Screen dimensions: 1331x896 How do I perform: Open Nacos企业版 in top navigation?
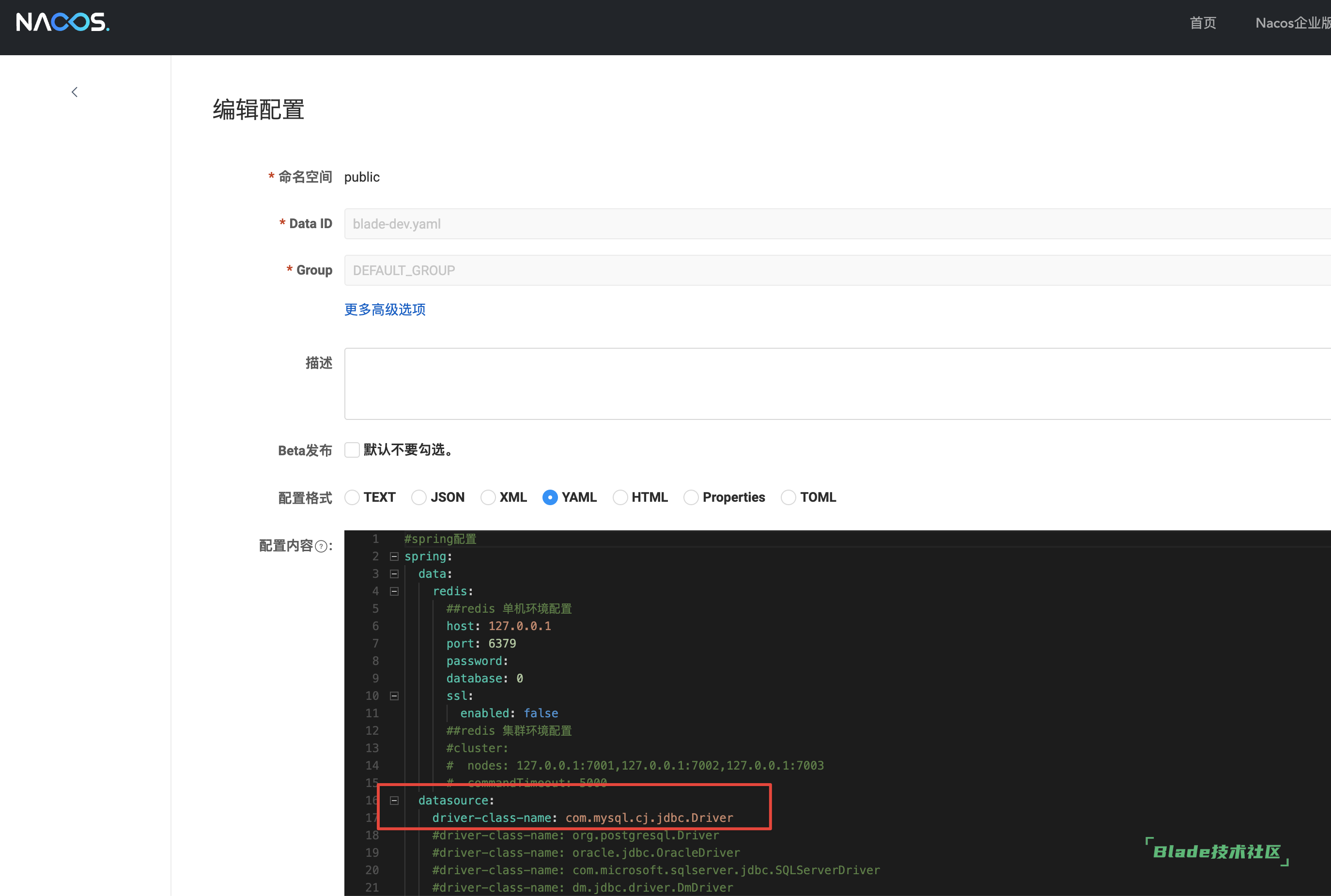pyautogui.click(x=1292, y=23)
